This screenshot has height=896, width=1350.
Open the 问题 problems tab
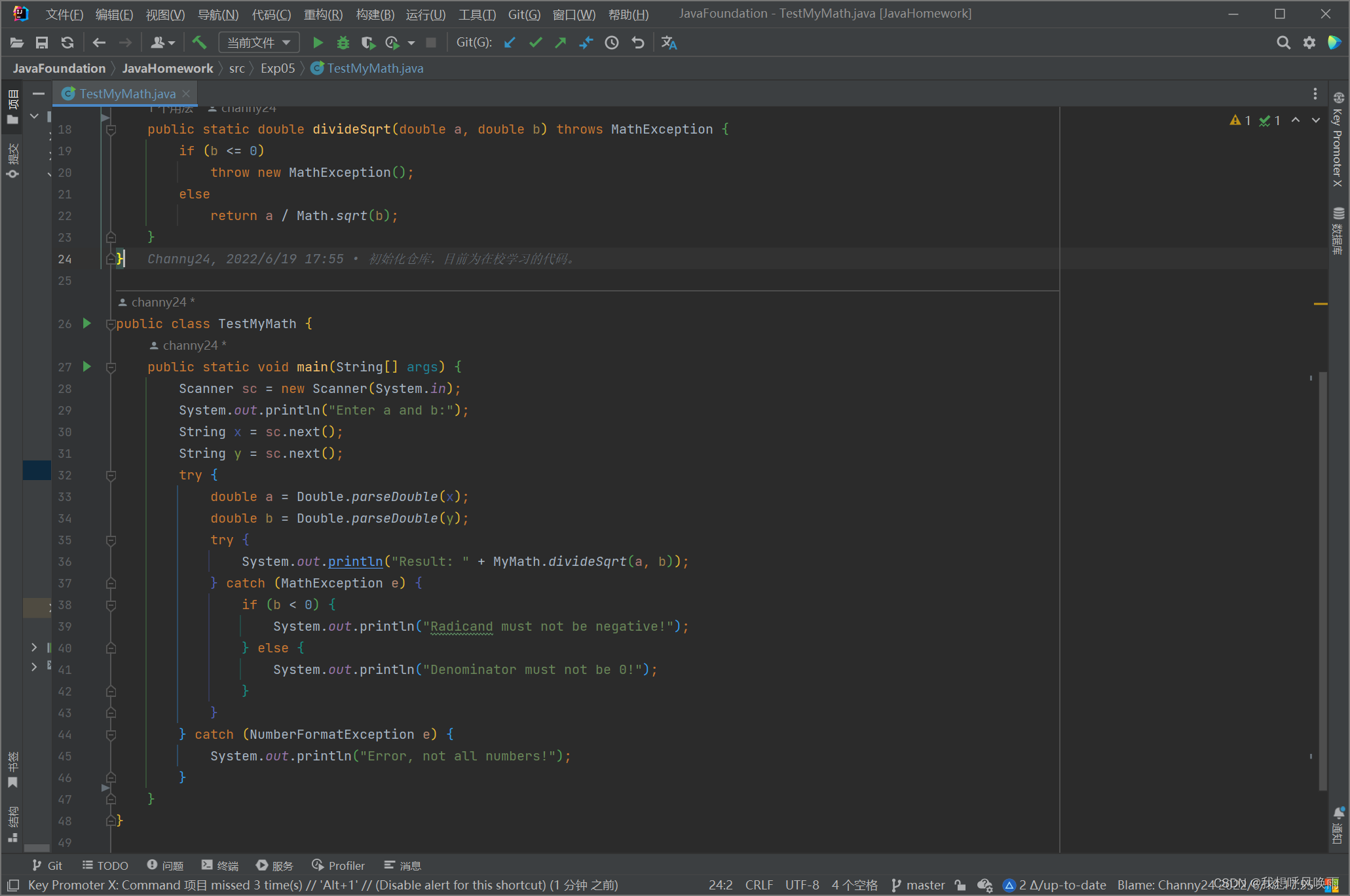[166, 865]
